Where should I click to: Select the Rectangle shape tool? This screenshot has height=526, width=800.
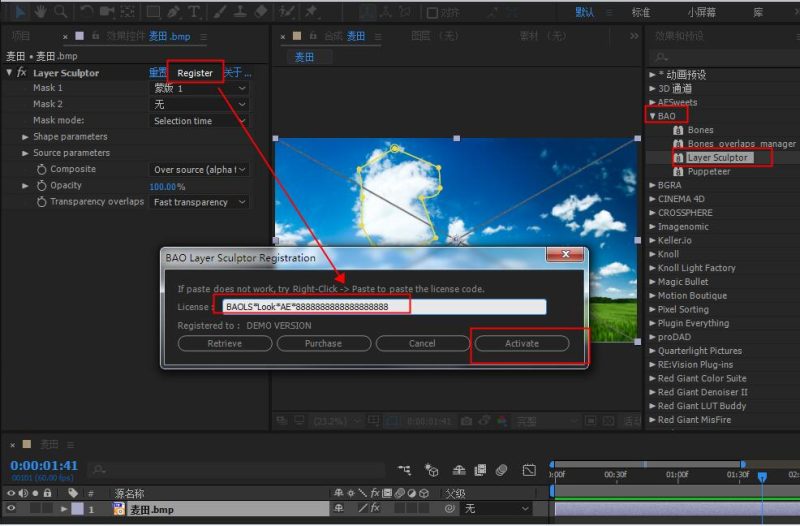click(x=153, y=11)
